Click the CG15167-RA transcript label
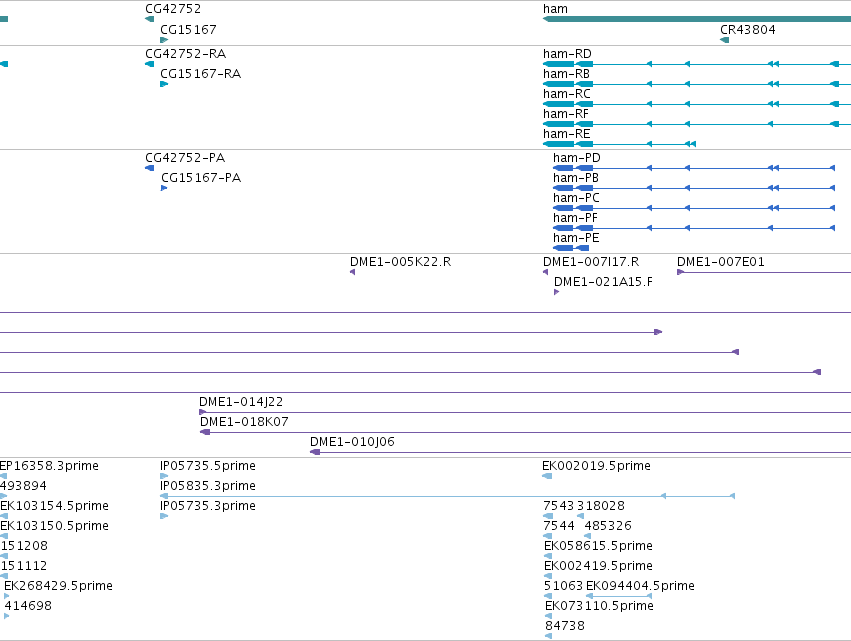This screenshot has height=641, width=851. coord(201,73)
